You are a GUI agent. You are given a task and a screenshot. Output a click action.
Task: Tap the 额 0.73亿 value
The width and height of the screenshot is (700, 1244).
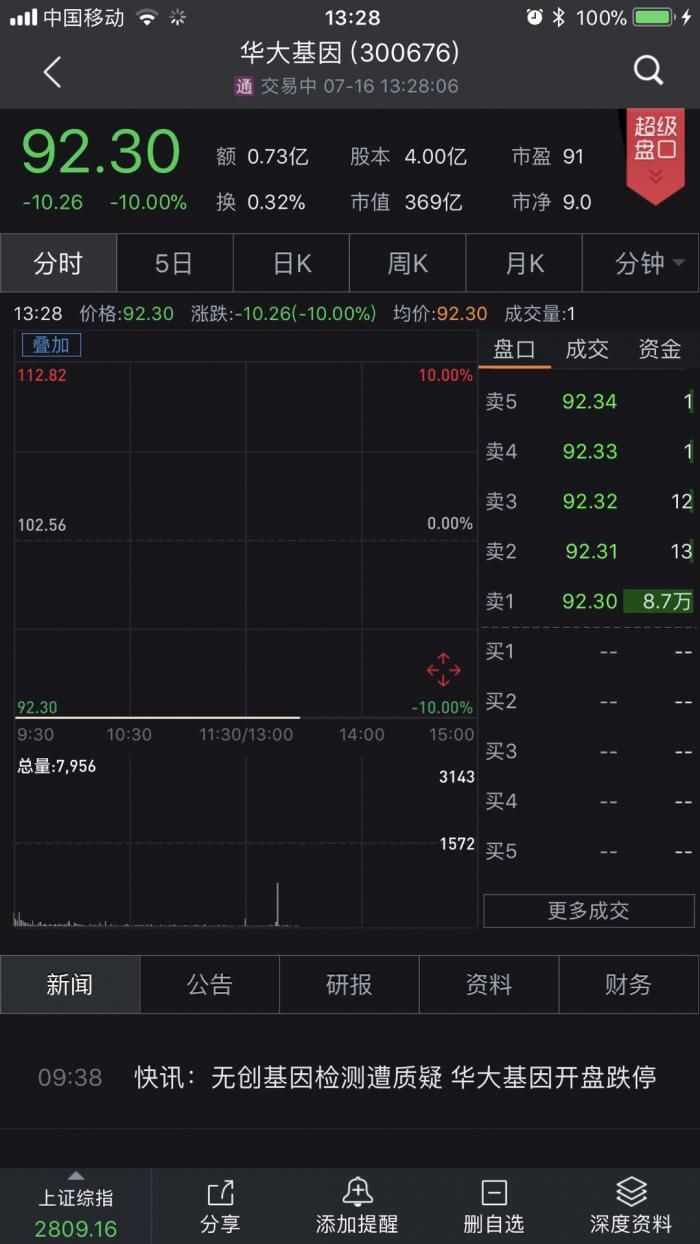262,157
